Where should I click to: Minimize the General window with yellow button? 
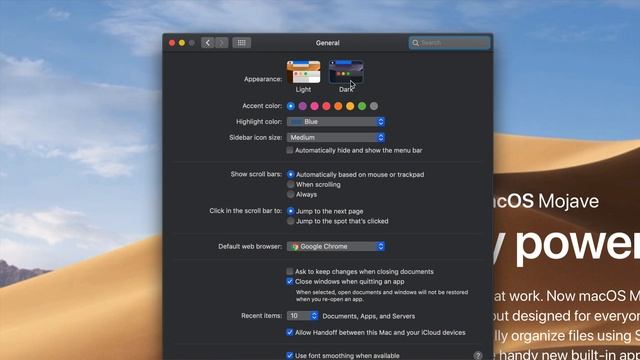182,43
